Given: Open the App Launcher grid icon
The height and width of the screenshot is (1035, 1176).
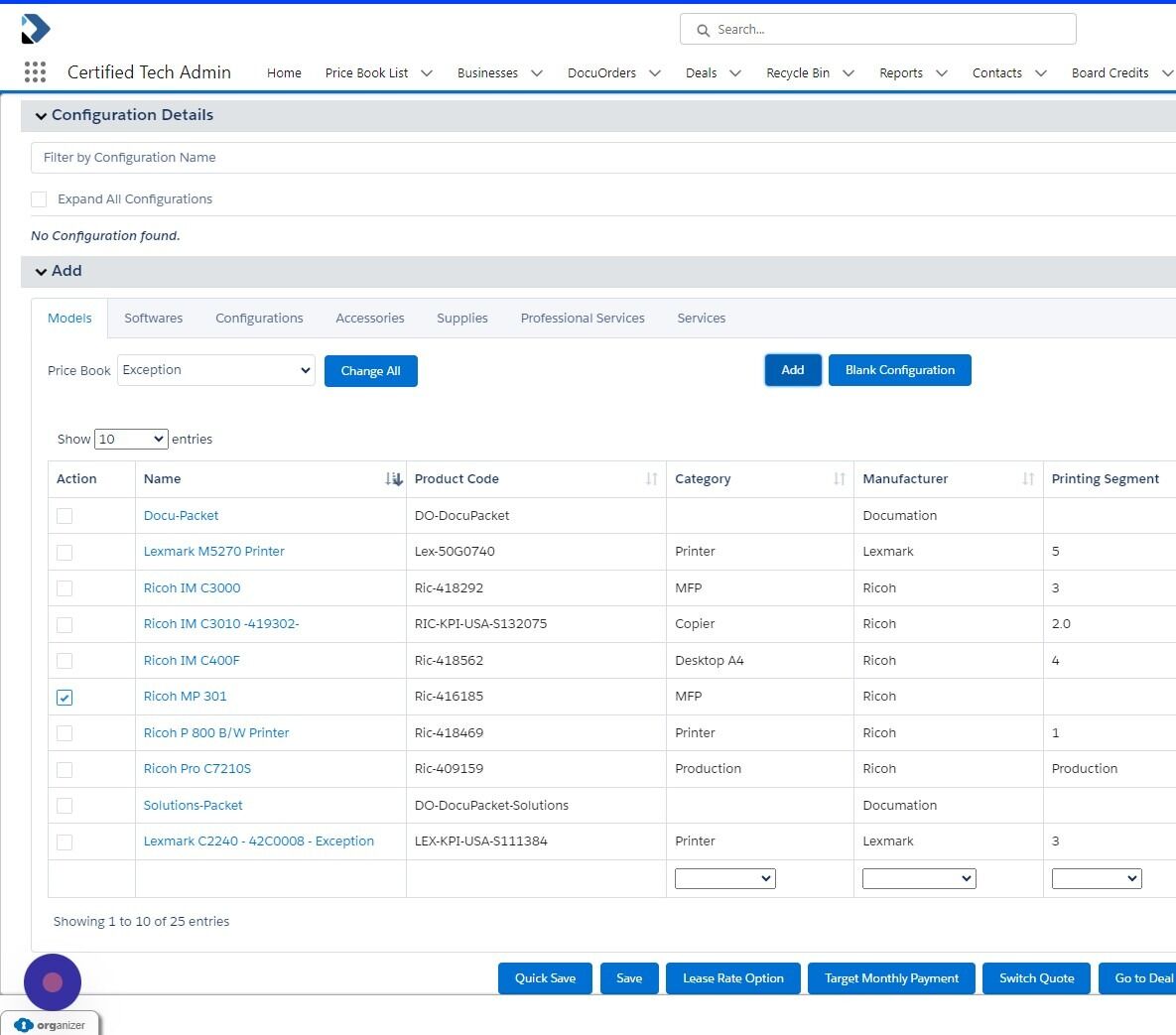Looking at the screenshot, I should [35, 72].
